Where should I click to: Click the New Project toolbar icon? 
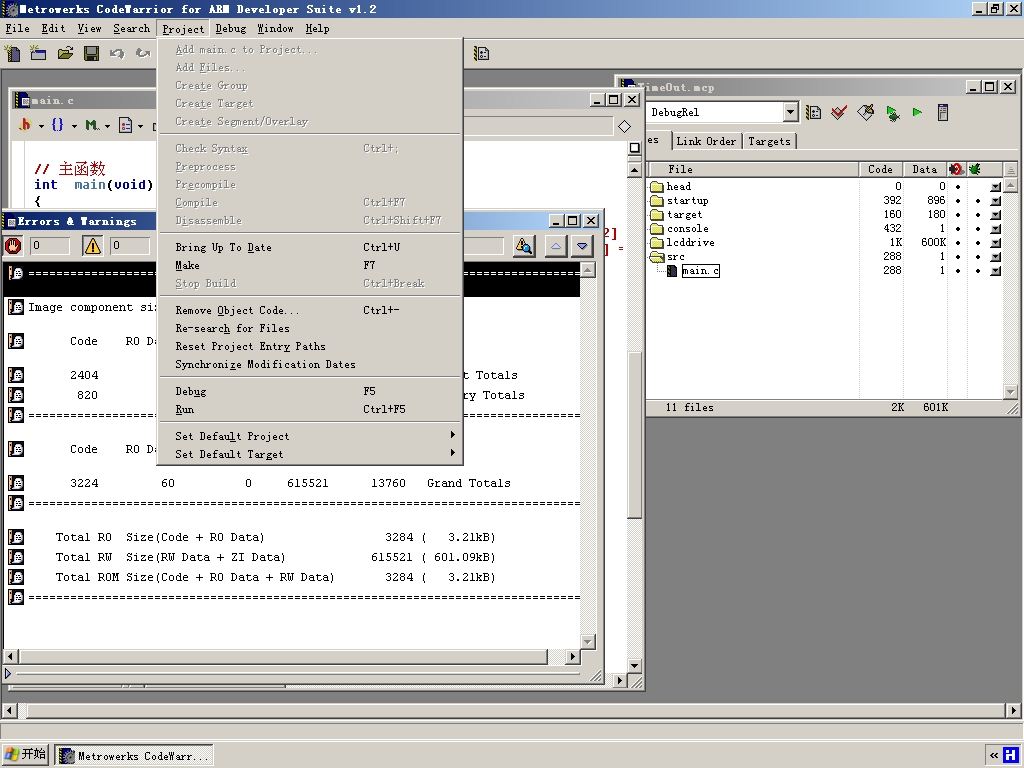point(38,53)
